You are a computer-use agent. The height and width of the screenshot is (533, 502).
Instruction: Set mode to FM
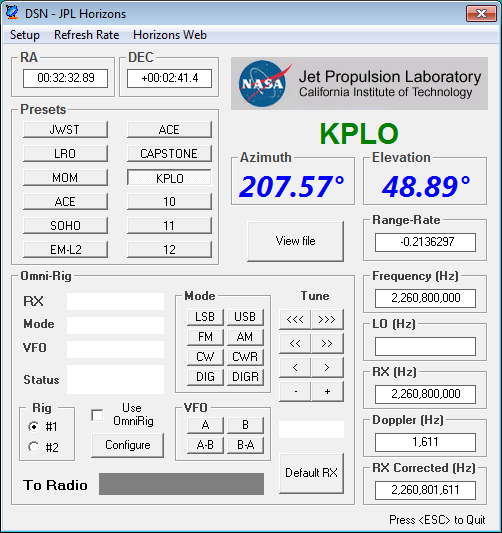205,337
